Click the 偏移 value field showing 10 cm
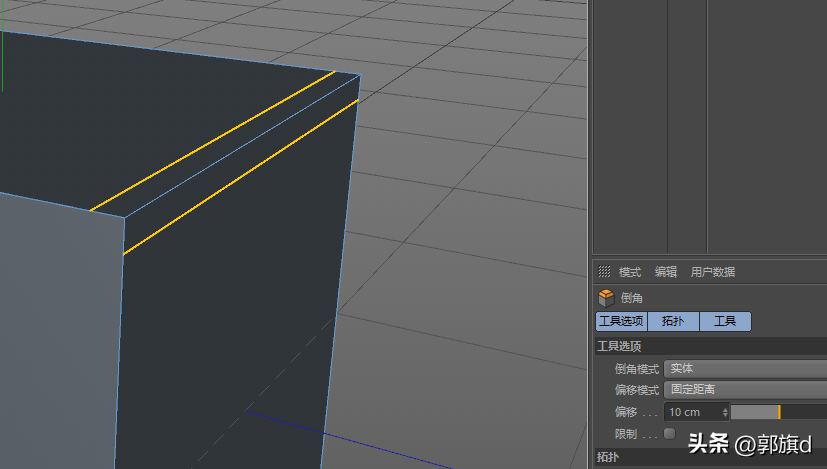The height and width of the screenshot is (469, 827). pyautogui.click(x=693, y=412)
